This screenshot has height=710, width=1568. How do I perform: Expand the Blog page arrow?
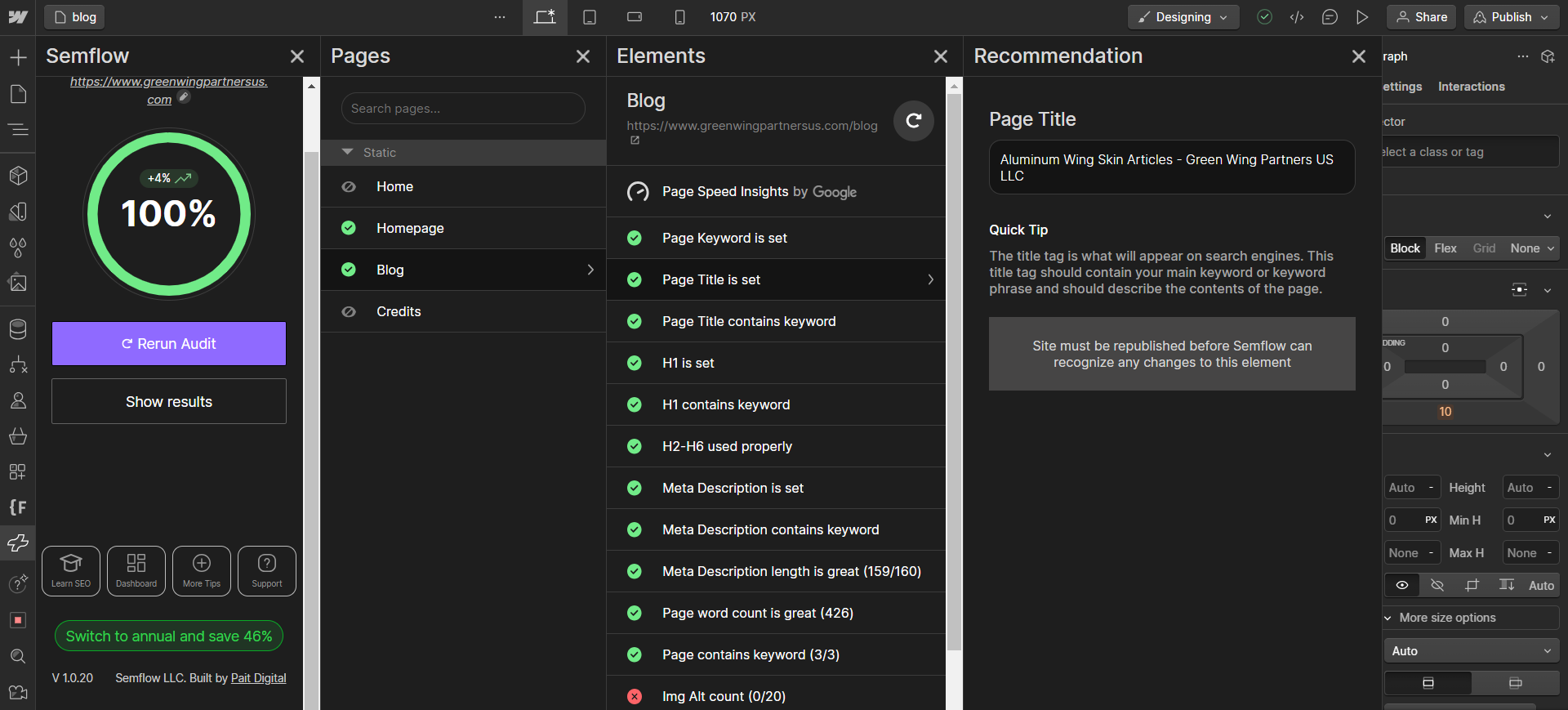coord(590,270)
